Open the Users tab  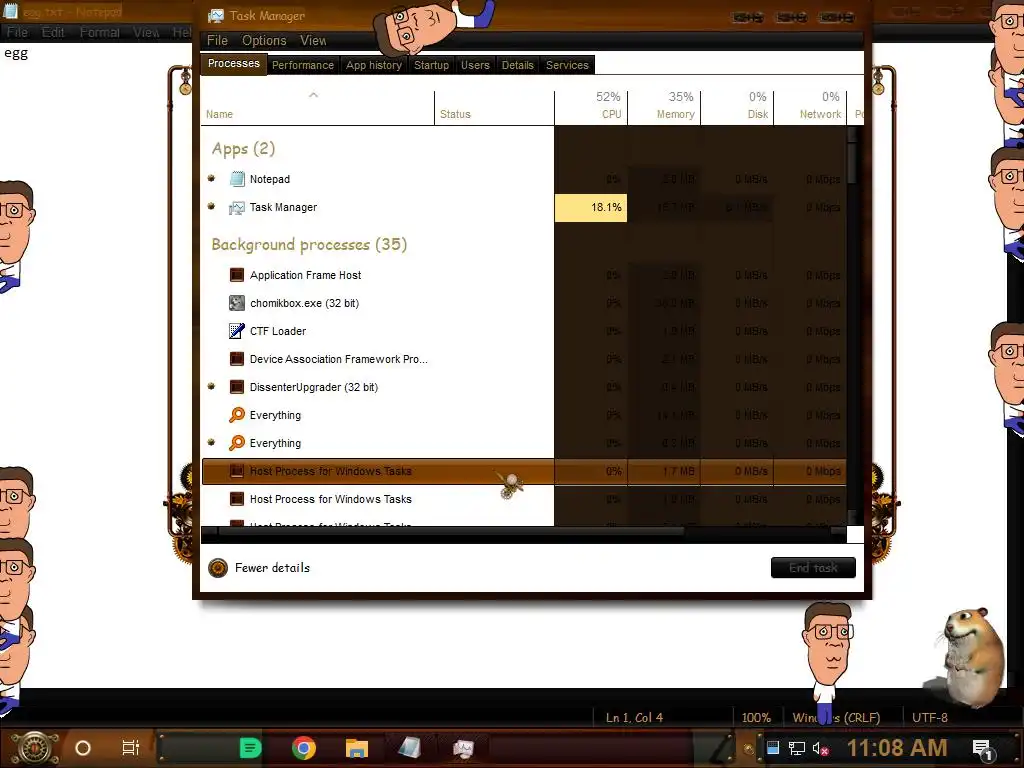click(x=475, y=65)
